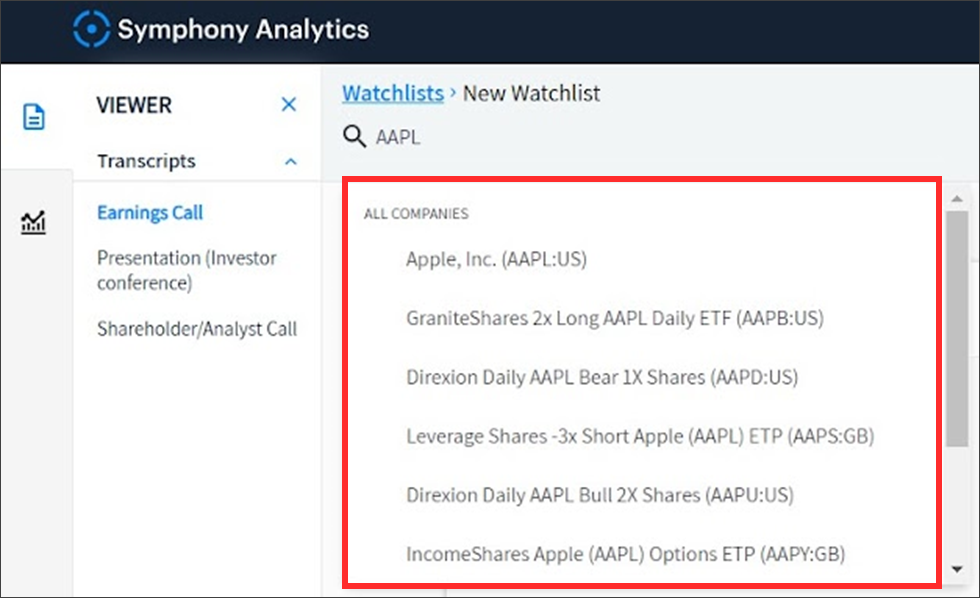The image size is (980, 598).
Task: Click the magnifier search icon
Action: point(354,136)
